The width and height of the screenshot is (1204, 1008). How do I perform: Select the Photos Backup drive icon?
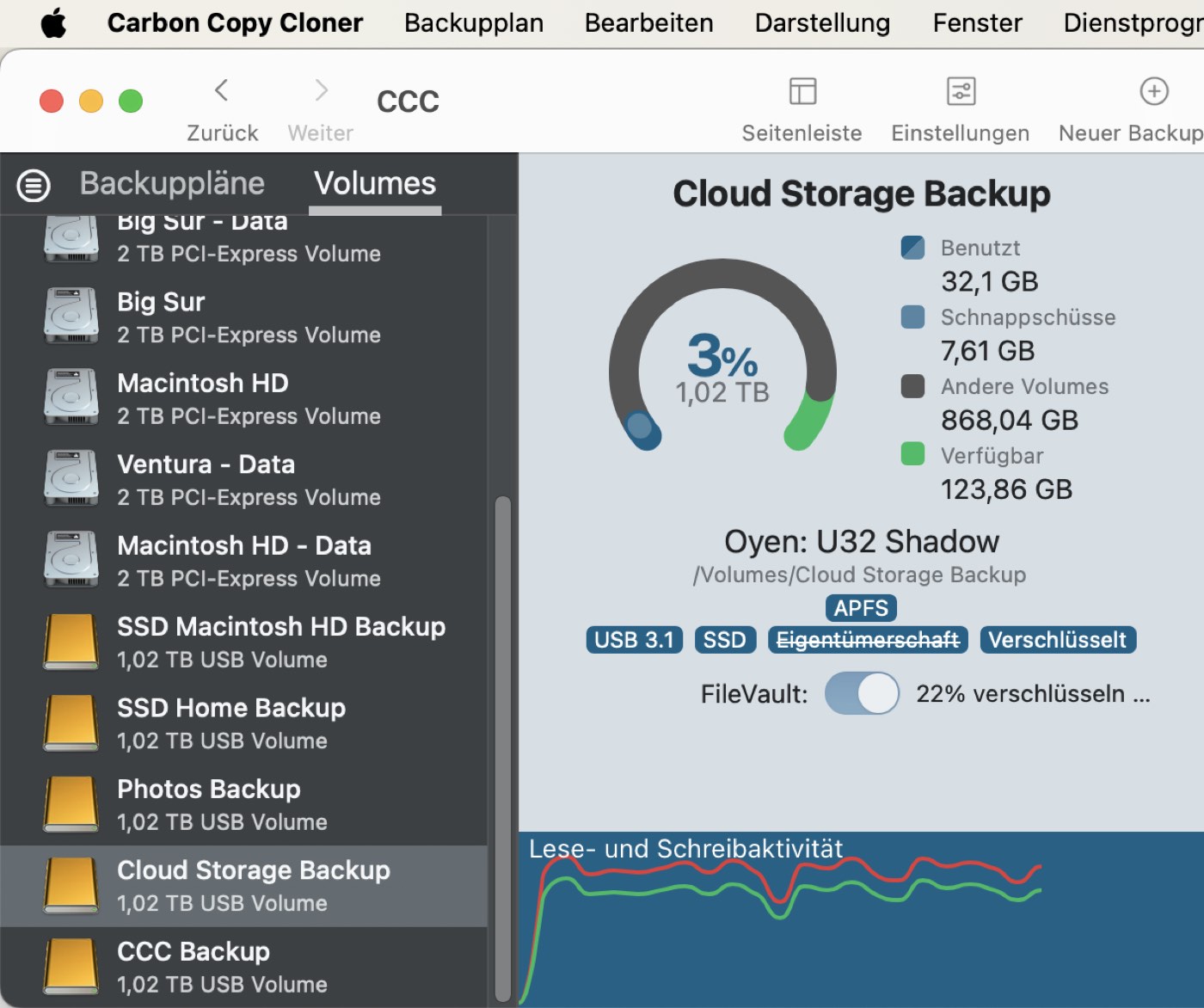71,804
